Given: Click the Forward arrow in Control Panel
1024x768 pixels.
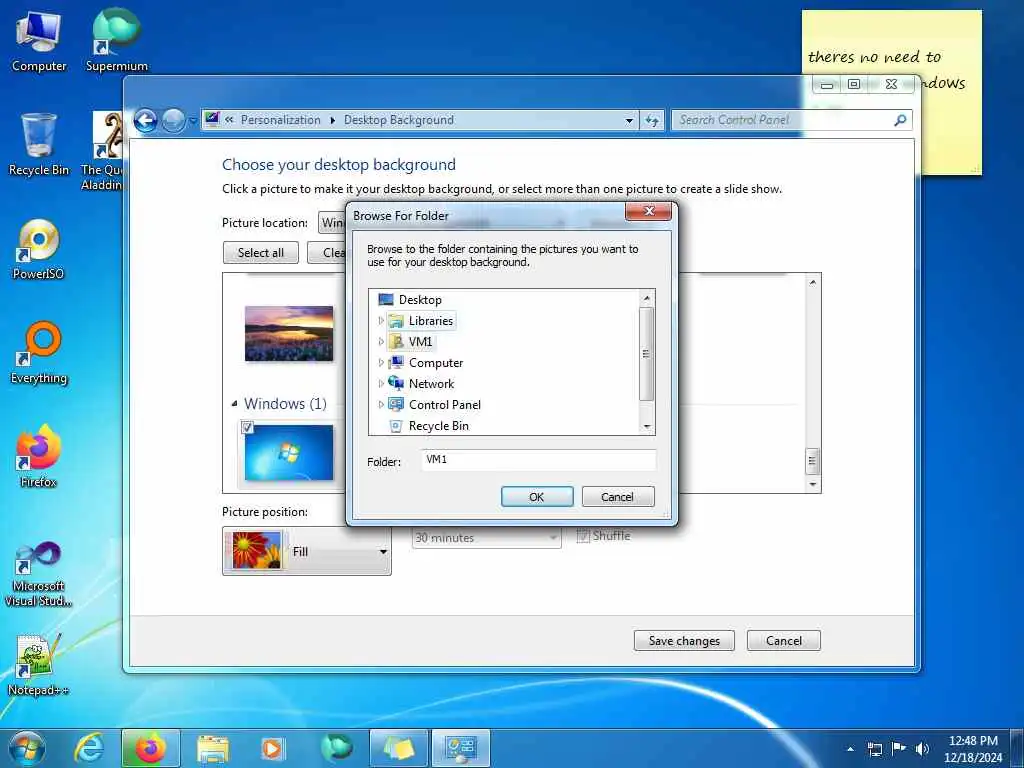Looking at the screenshot, I should pos(173,121).
